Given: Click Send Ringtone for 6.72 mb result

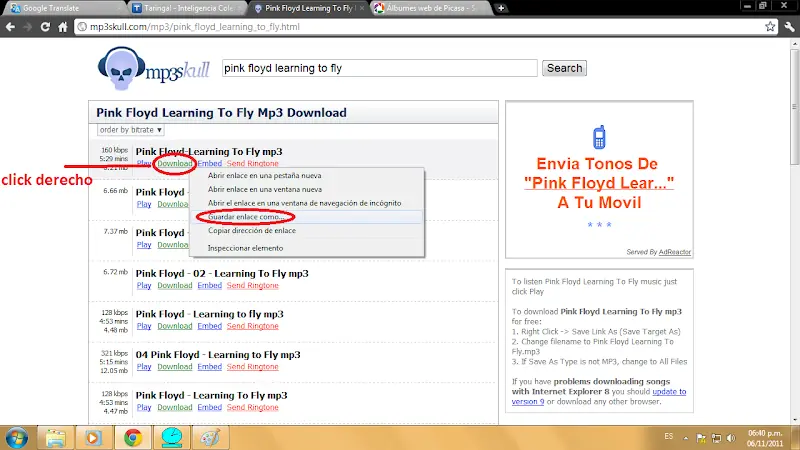Looking at the screenshot, I should point(253,286).
